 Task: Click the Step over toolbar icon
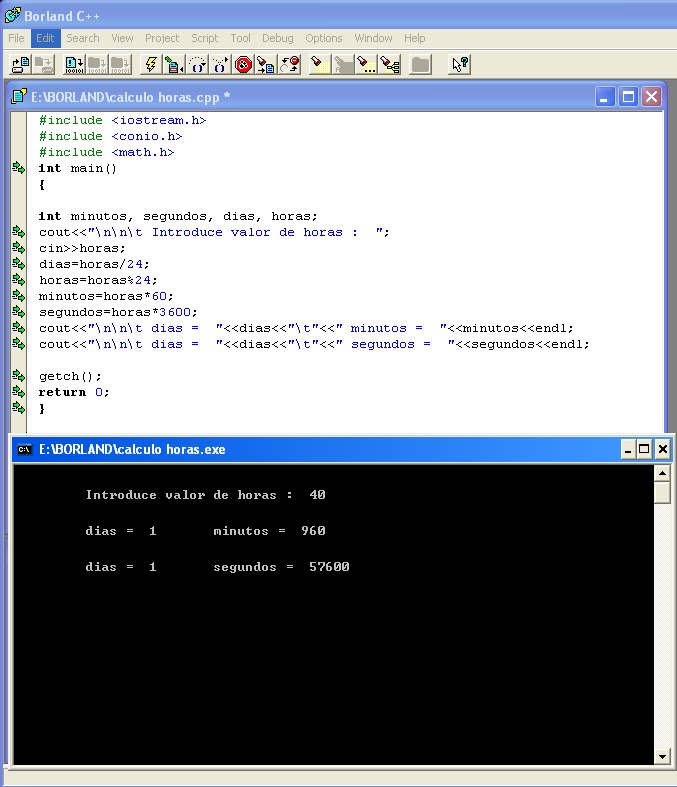click(x=197, y=65)
